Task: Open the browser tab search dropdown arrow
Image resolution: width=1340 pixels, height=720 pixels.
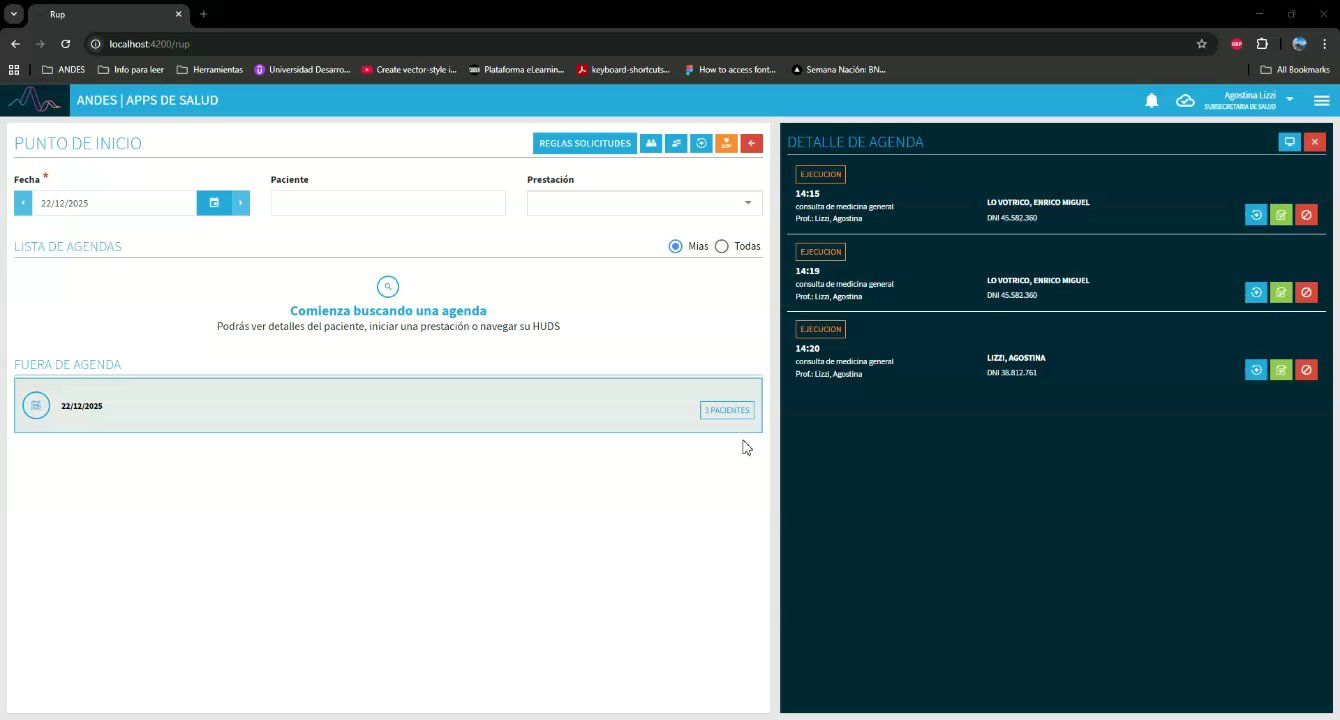Action: (14, 14)
